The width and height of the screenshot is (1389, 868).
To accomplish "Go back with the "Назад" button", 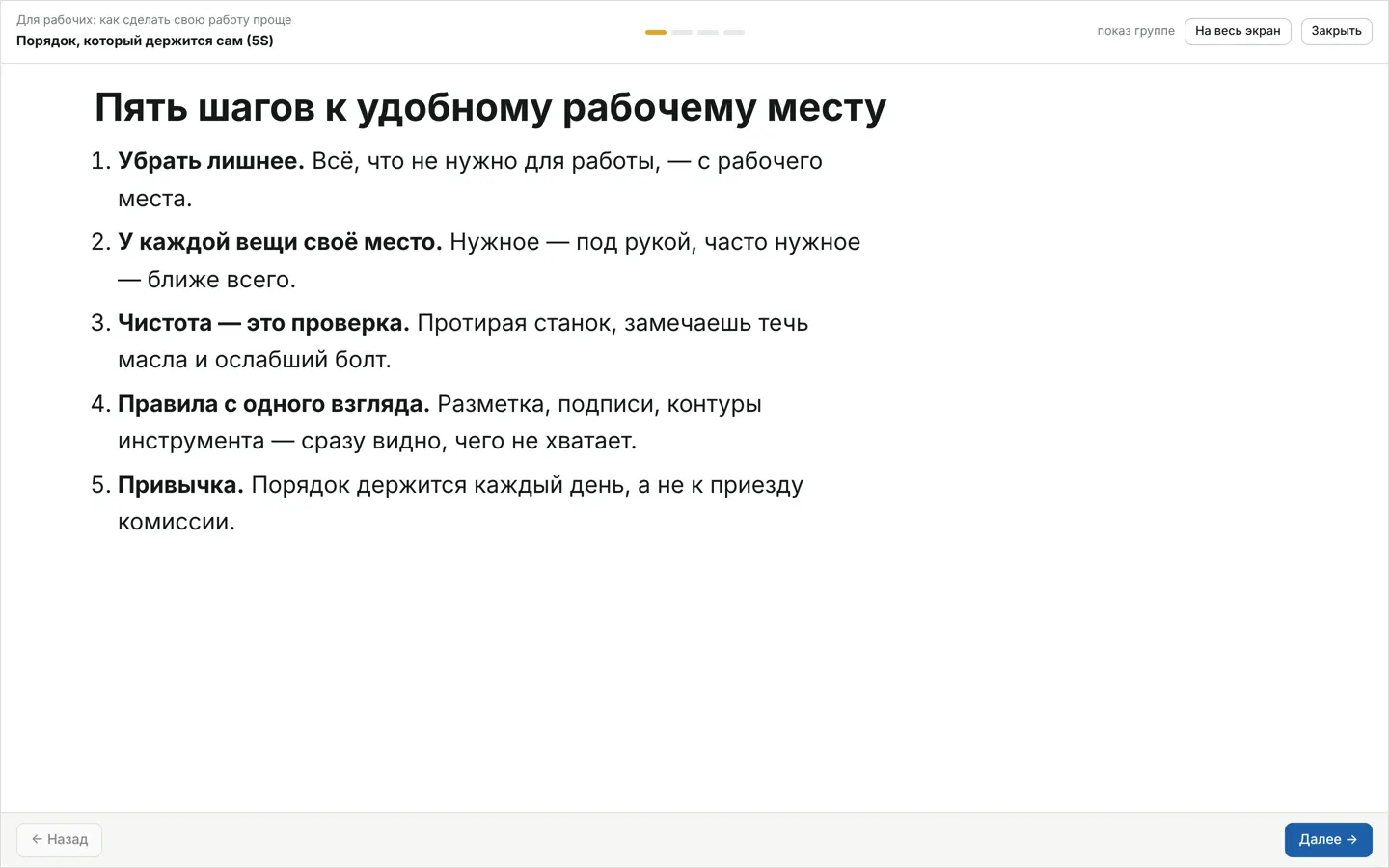I will pos(60,839).
